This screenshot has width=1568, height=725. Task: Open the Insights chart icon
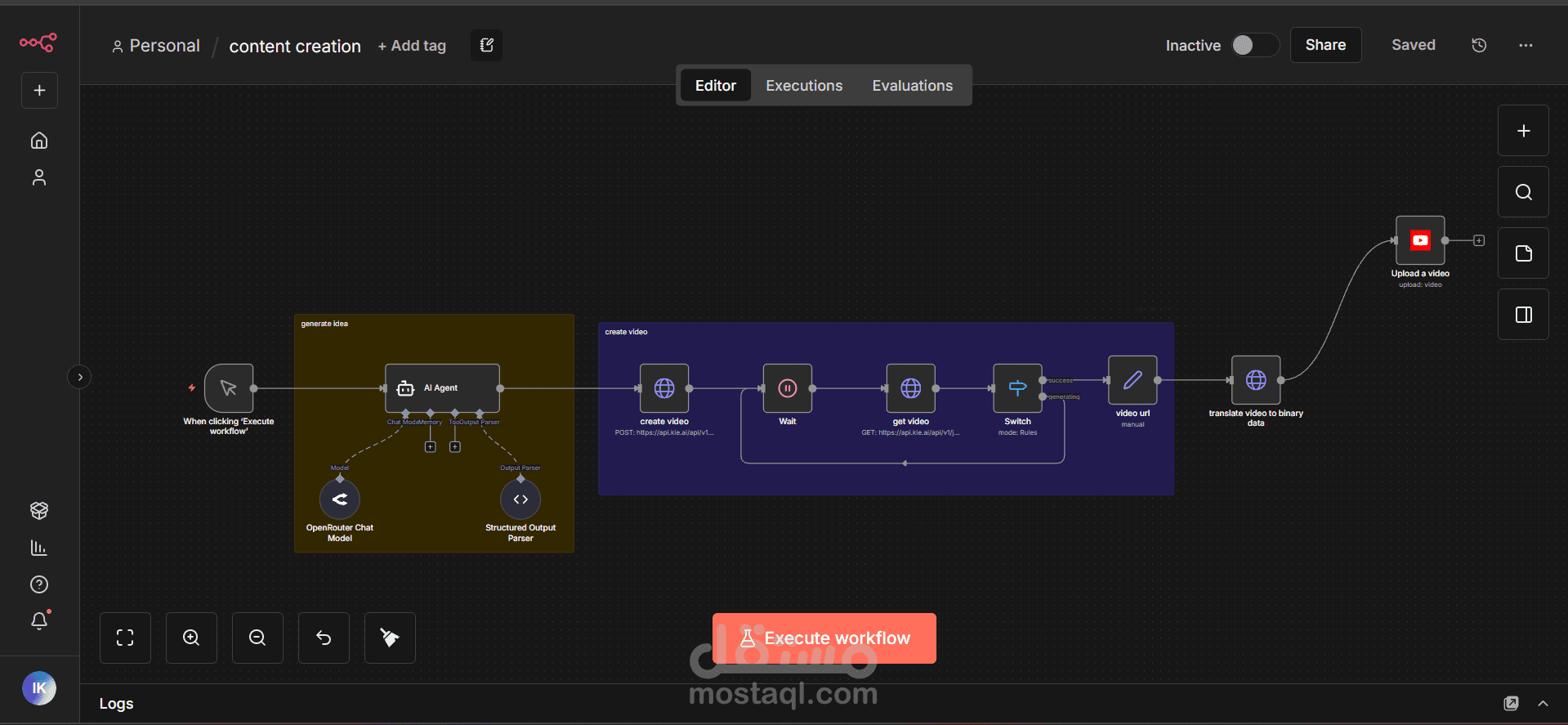(x=39, y=548)
